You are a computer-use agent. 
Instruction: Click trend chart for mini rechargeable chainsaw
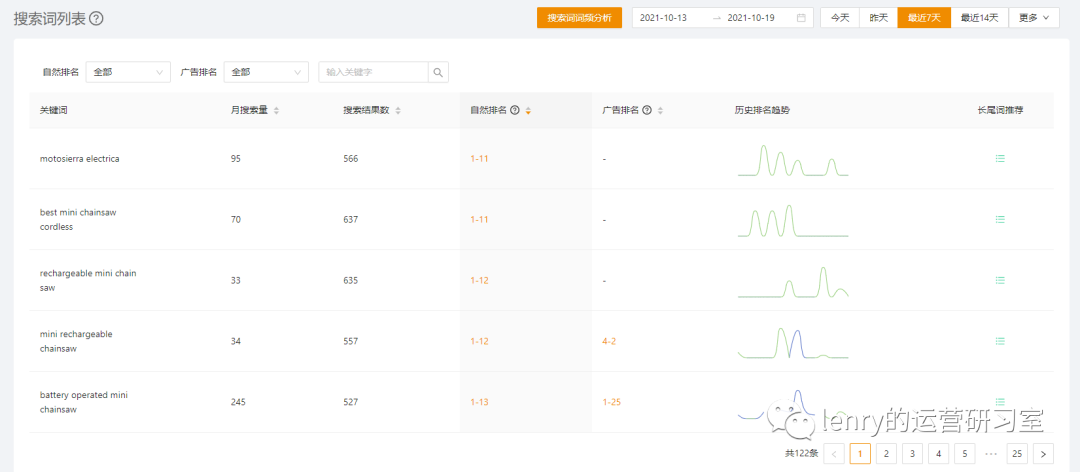point(793,342)
